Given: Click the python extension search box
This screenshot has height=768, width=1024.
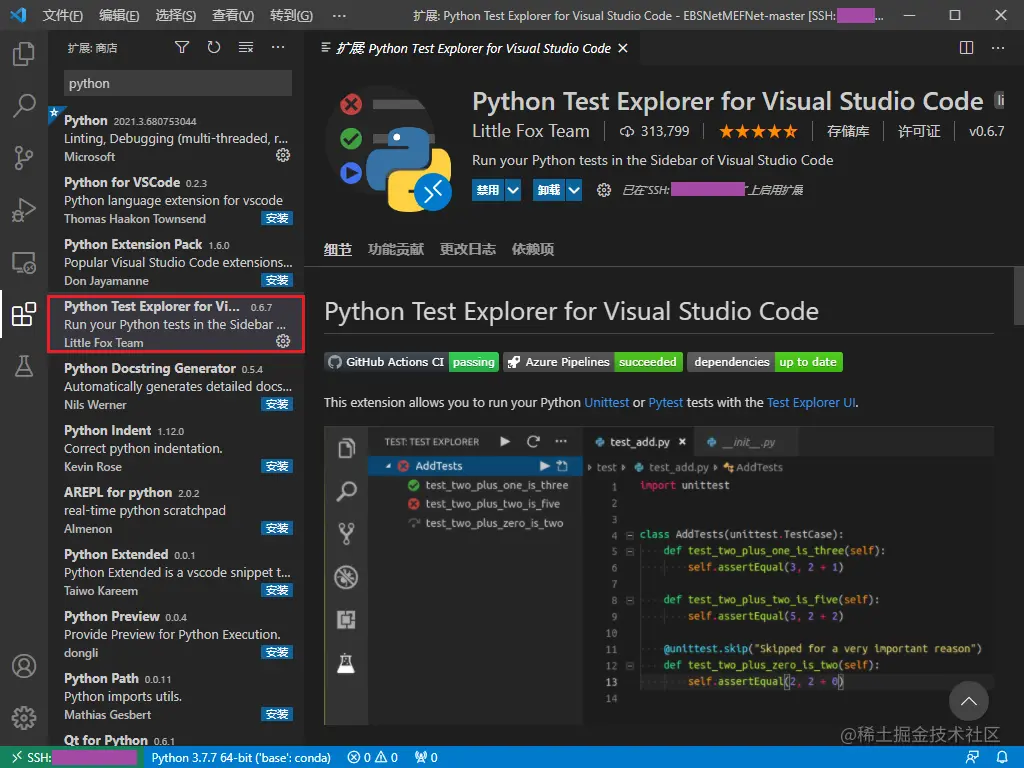Looking at the screenshot, I should tap(178, 83).
